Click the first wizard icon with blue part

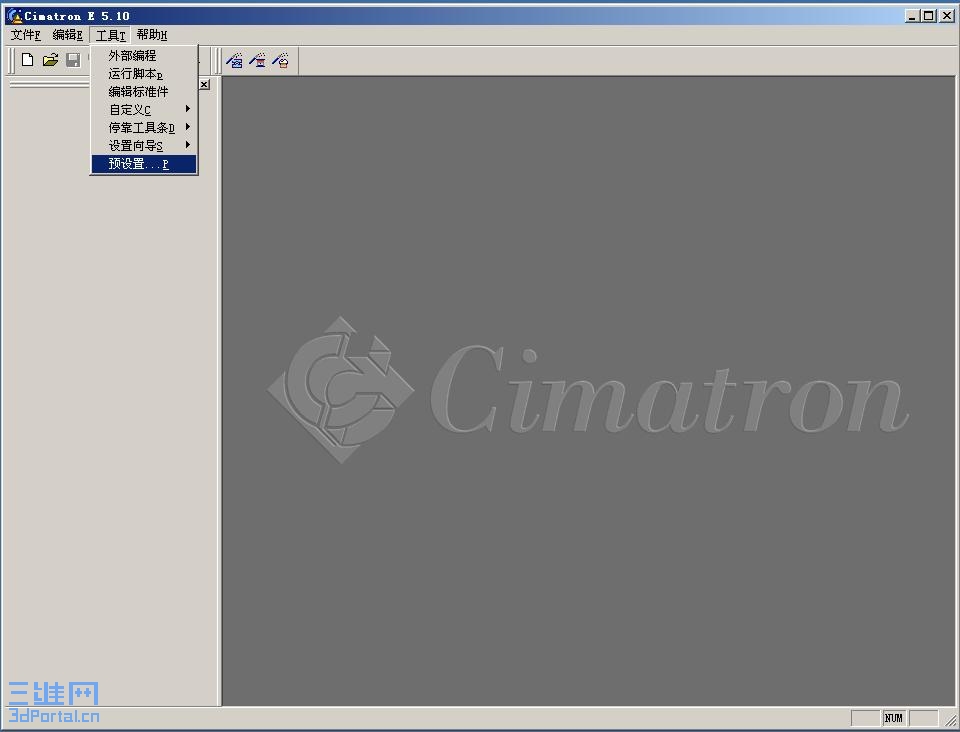[x=234, y=61]
